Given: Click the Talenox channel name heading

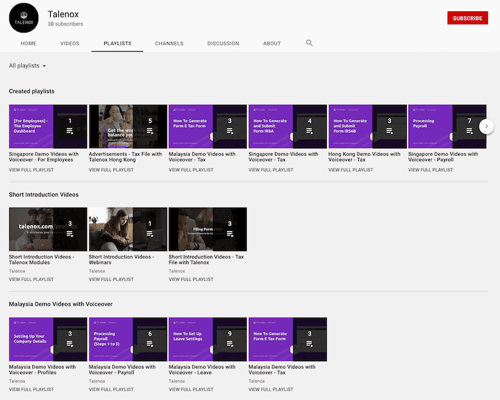Looking at the screenshot, I should (x=63, y=14).
